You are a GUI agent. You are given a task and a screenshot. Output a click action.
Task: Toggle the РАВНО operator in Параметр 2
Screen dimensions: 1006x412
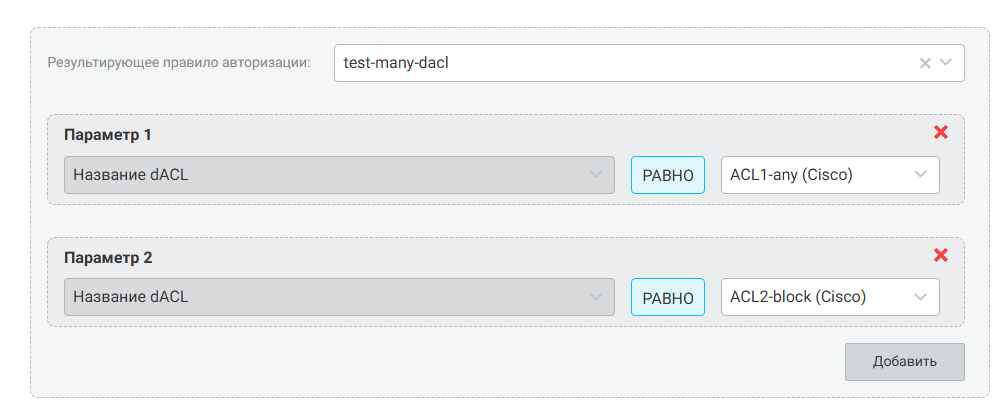click(667, 297)
